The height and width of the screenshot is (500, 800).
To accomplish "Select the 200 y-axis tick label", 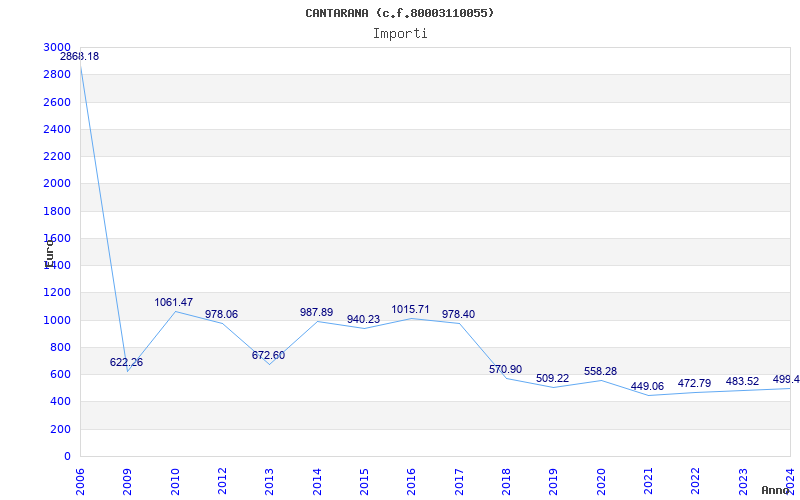I will coord(61,430).
